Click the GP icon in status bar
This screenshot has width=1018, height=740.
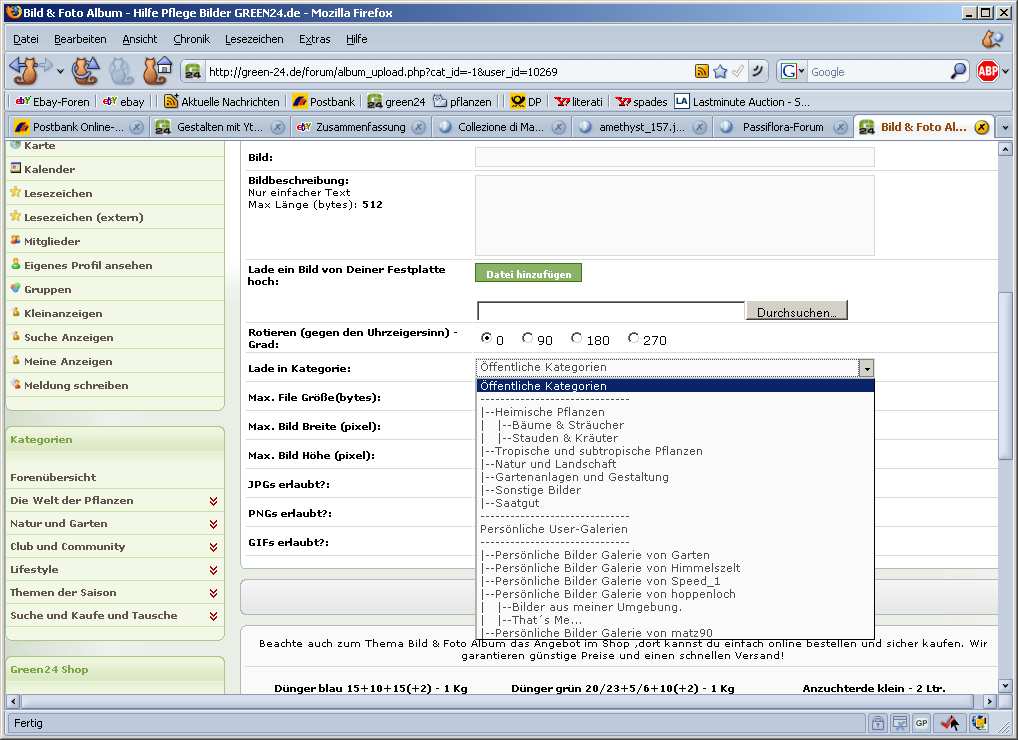[x=922, y=722]
